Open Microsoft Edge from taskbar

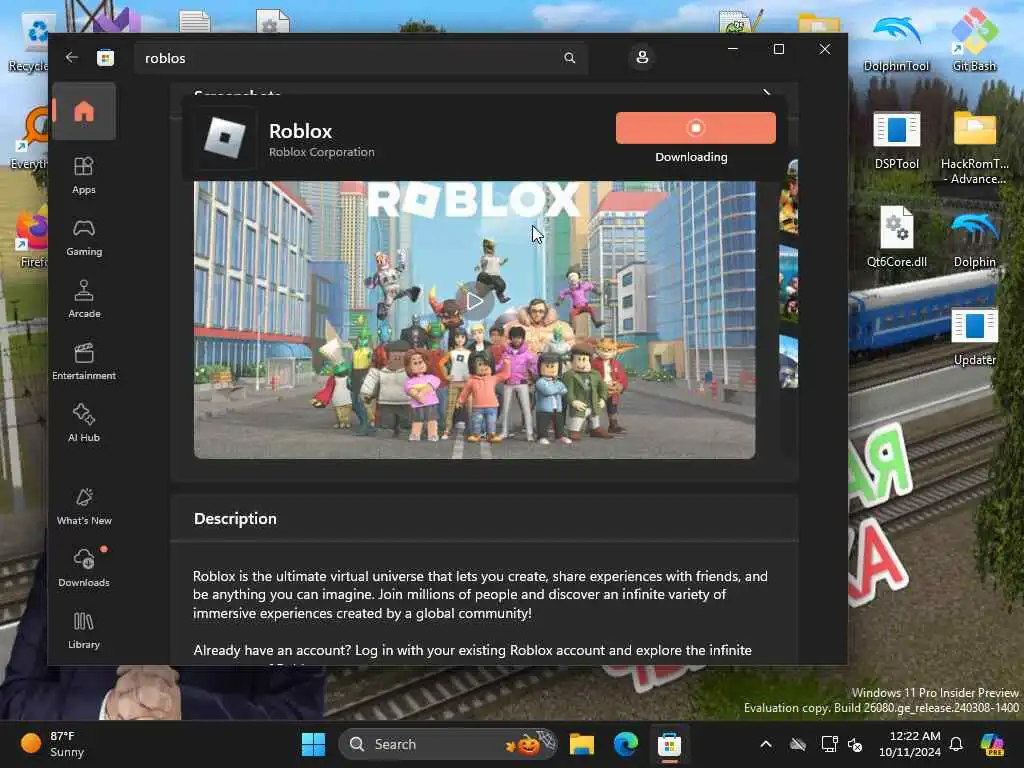point(626,744)
